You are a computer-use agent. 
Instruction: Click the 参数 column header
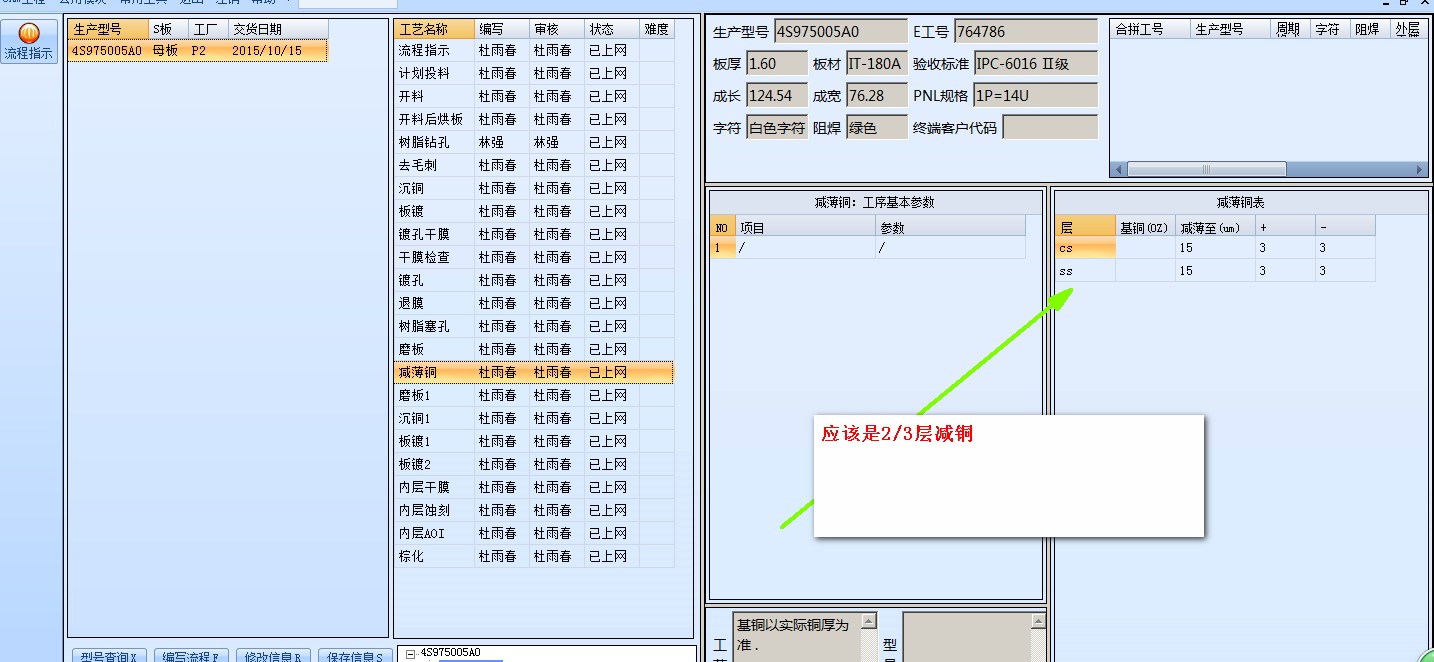[x=950, y=227]
